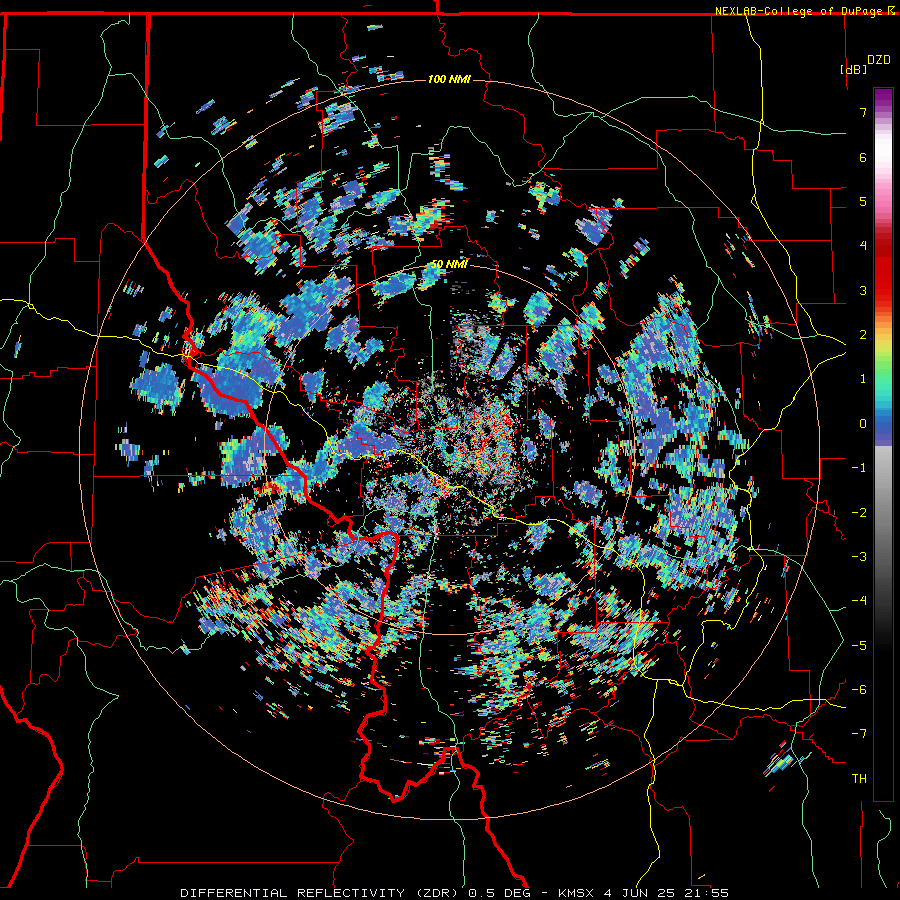Click the 100 NMI range ring label
900x900 pixels.
click(x=449, y=79)
